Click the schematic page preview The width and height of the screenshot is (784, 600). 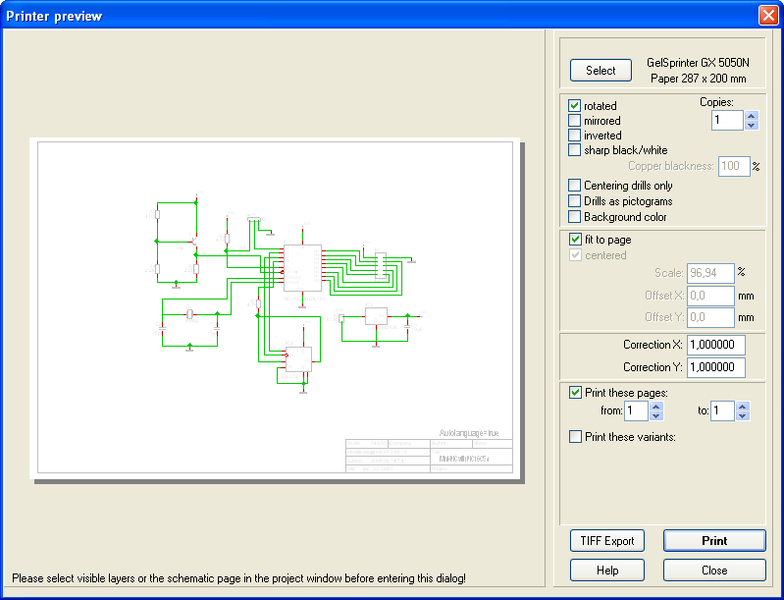(275, 308)
